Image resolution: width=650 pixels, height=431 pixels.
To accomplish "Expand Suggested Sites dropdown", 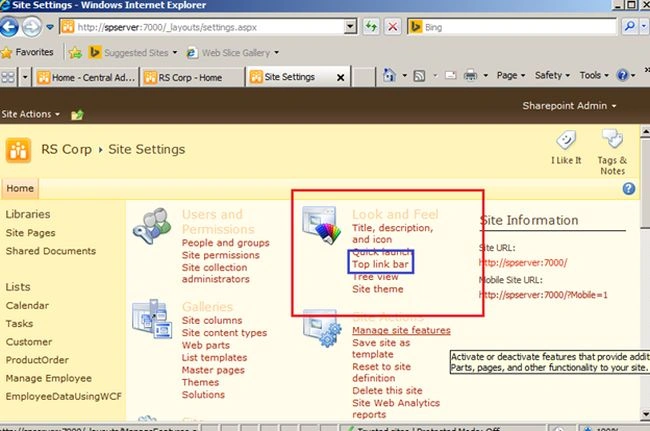I will click(175, 53).
